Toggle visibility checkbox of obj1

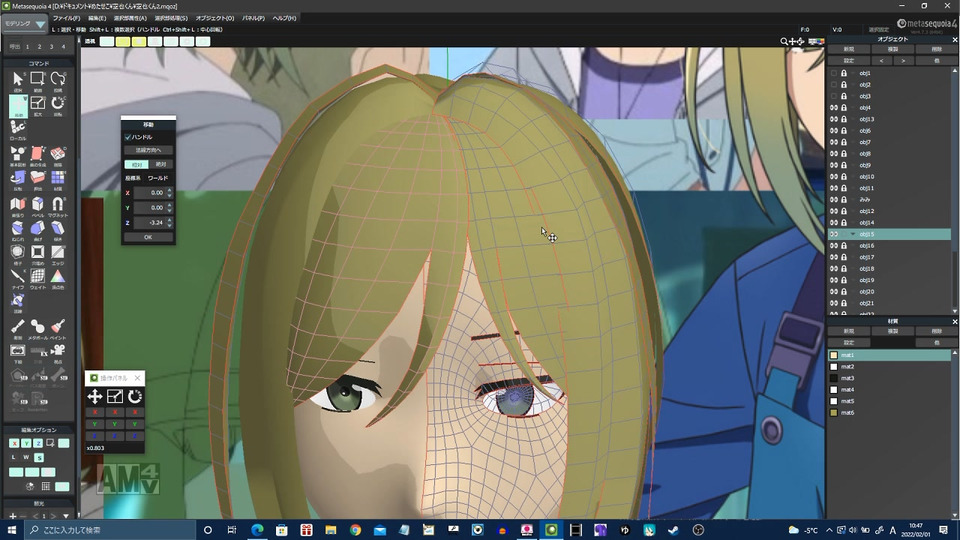(x=833, y=73)
